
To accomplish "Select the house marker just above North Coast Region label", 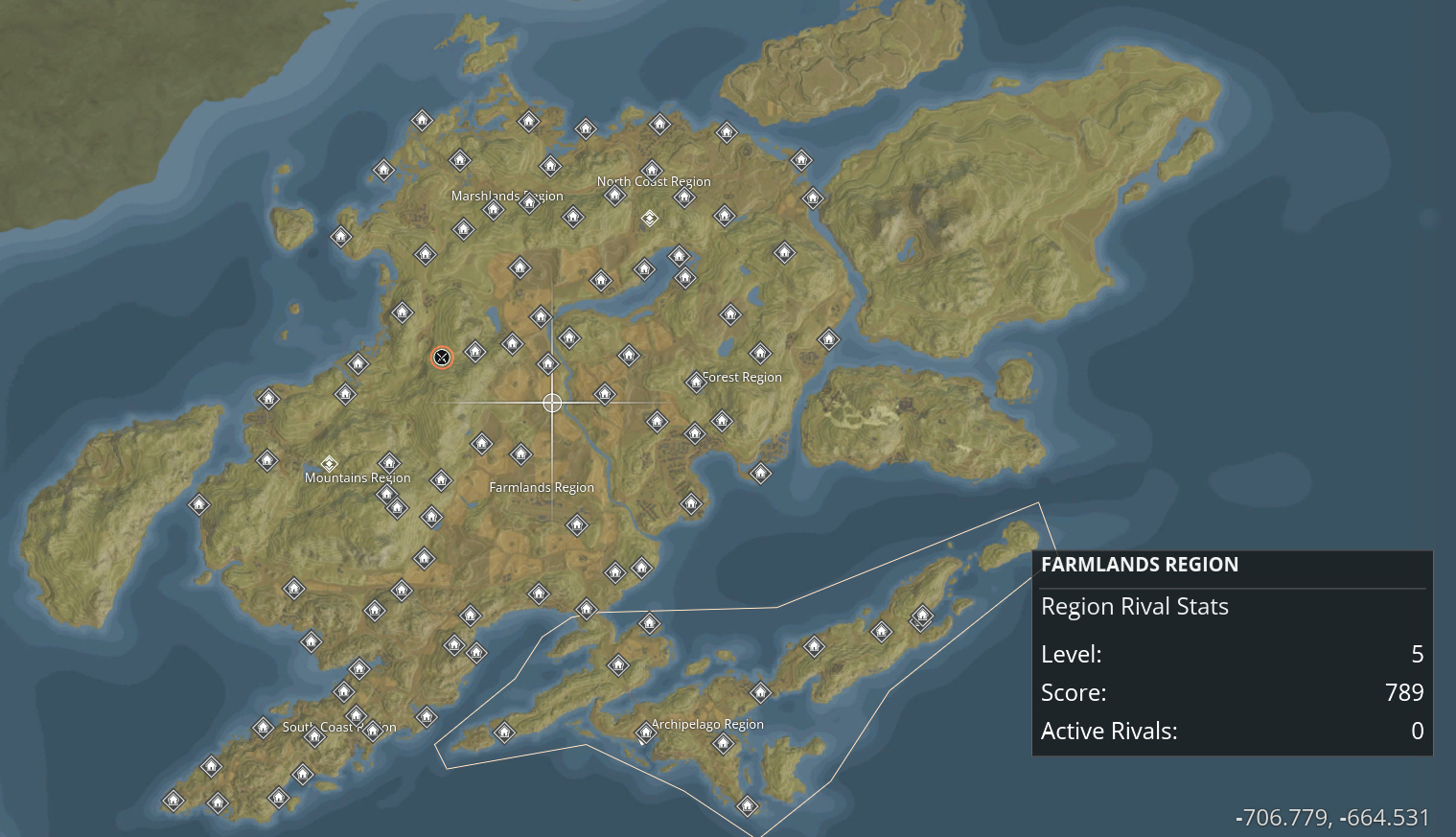I will (x=652, y=171).
